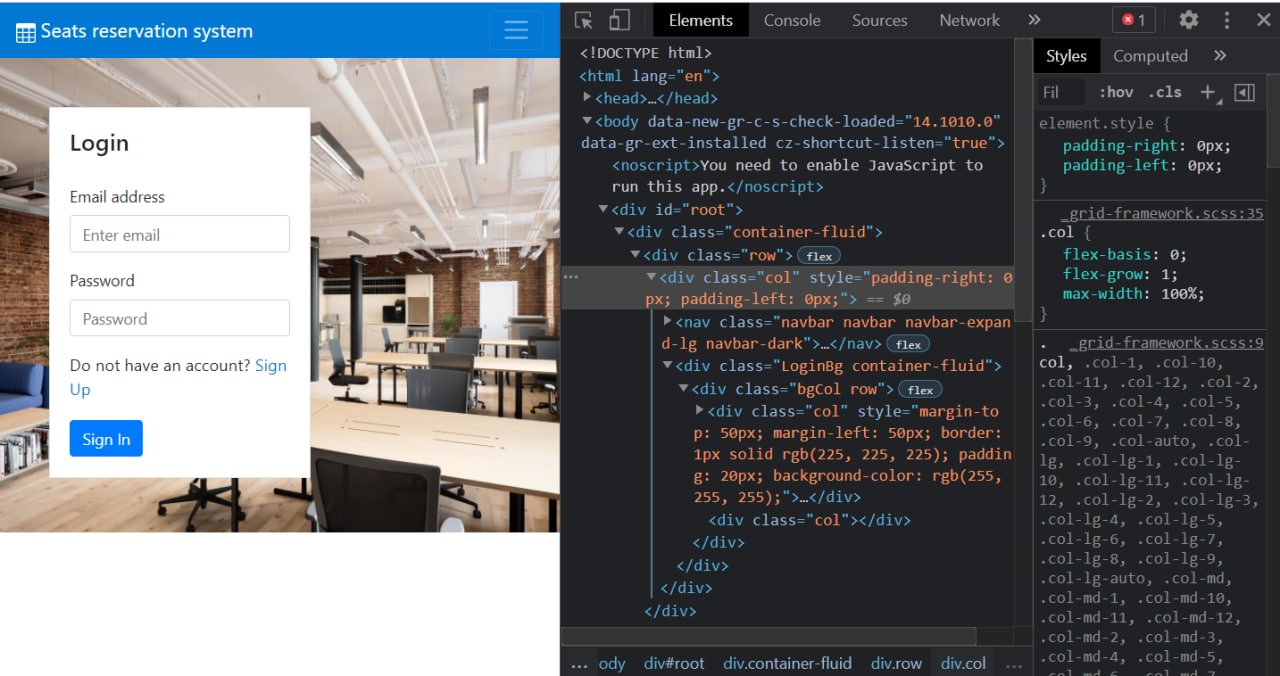The height and width of the screenshot is (676, 1280).
Task: Open the selected node's three-dot actions
Action: (x=571, y=277)
